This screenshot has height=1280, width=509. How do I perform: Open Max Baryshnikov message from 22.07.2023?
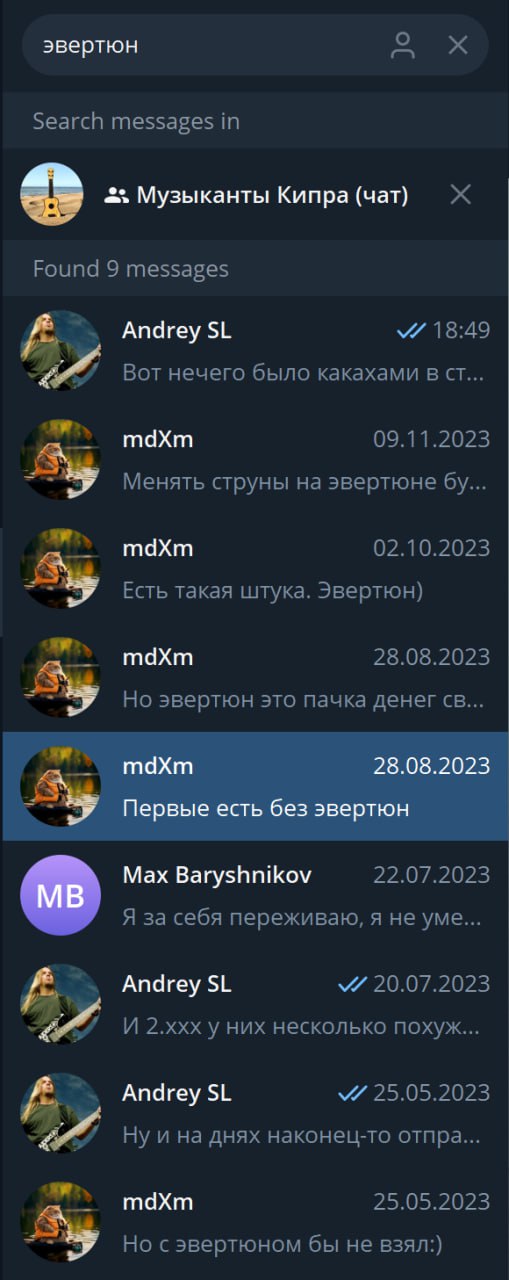255,895
